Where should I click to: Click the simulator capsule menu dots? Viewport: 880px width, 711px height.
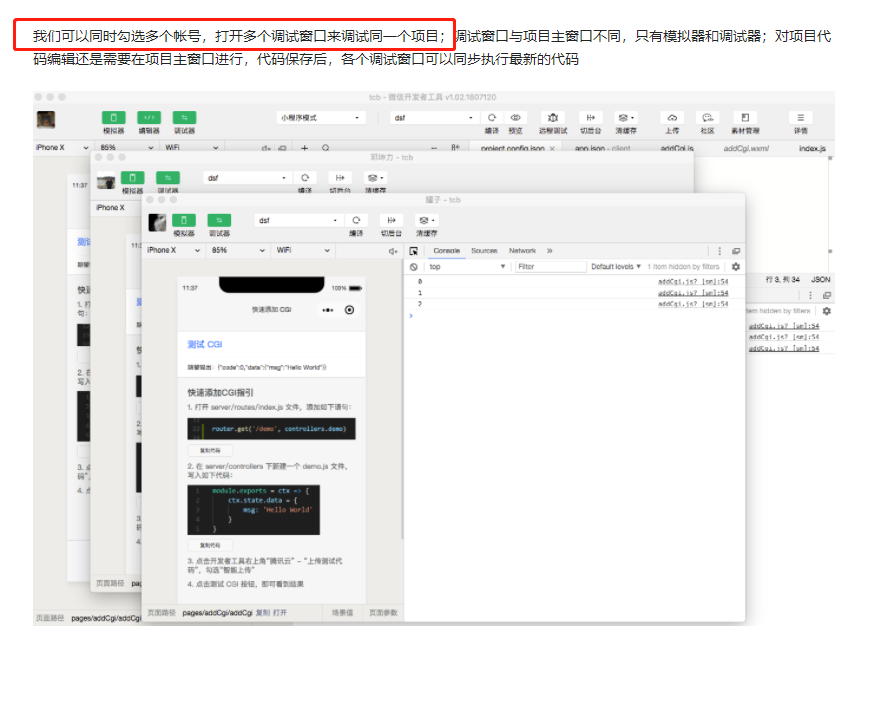[x=328, y=310]
